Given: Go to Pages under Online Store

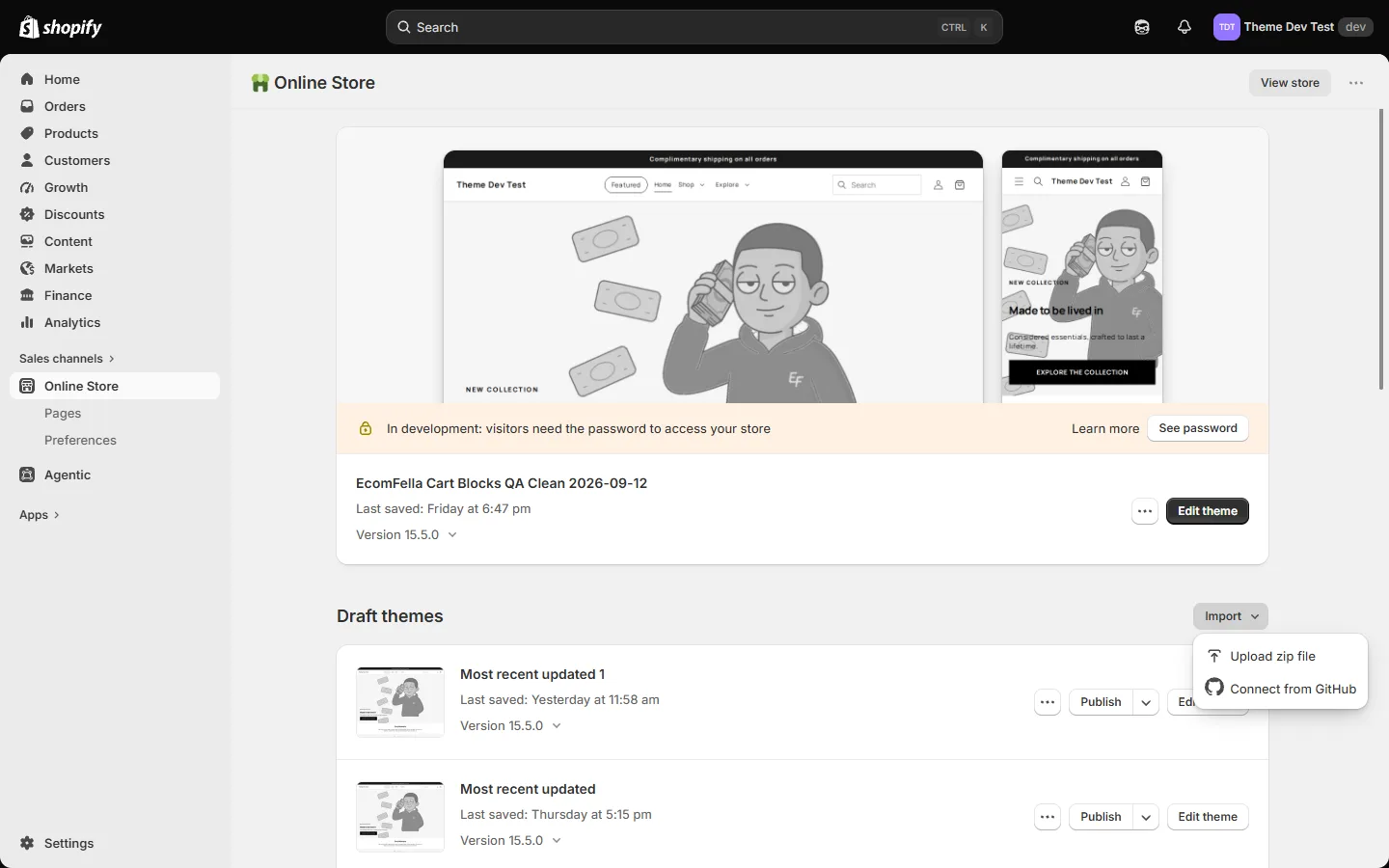Looking at the screenshot, I should 63,413.
